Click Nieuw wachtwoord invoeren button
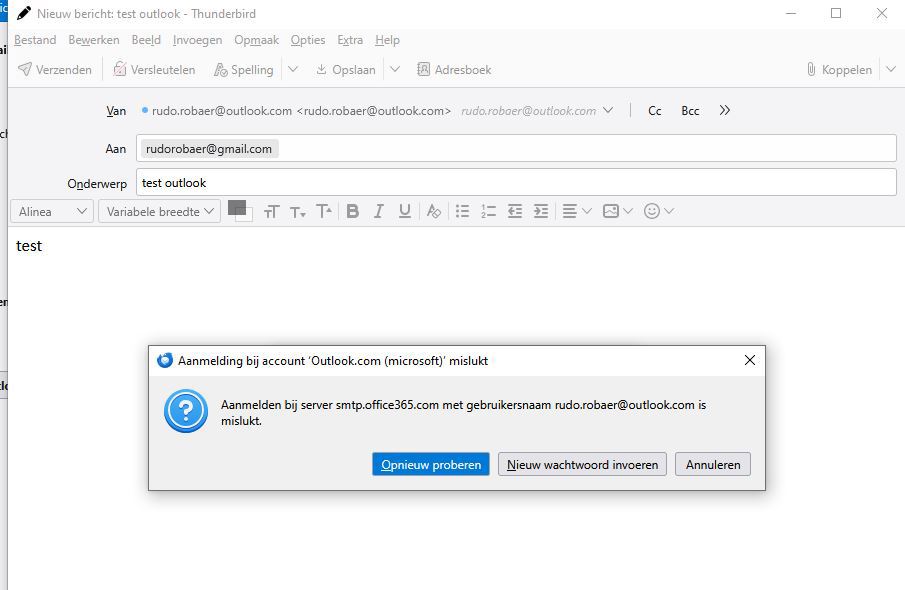This screenshot has width=905, height=590. (582, 464)
